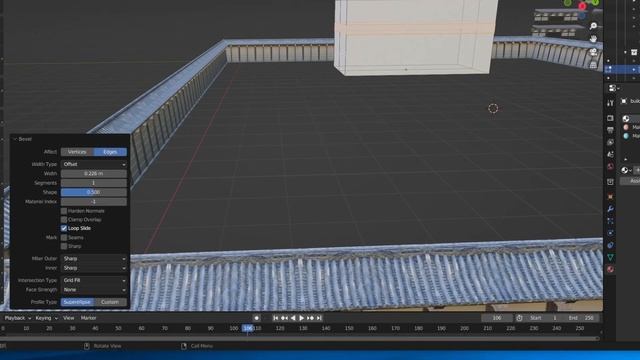Enable the Clamp Overlap checkbox
The height and width of the screenshot is (360, 640).
click(64, 220)
